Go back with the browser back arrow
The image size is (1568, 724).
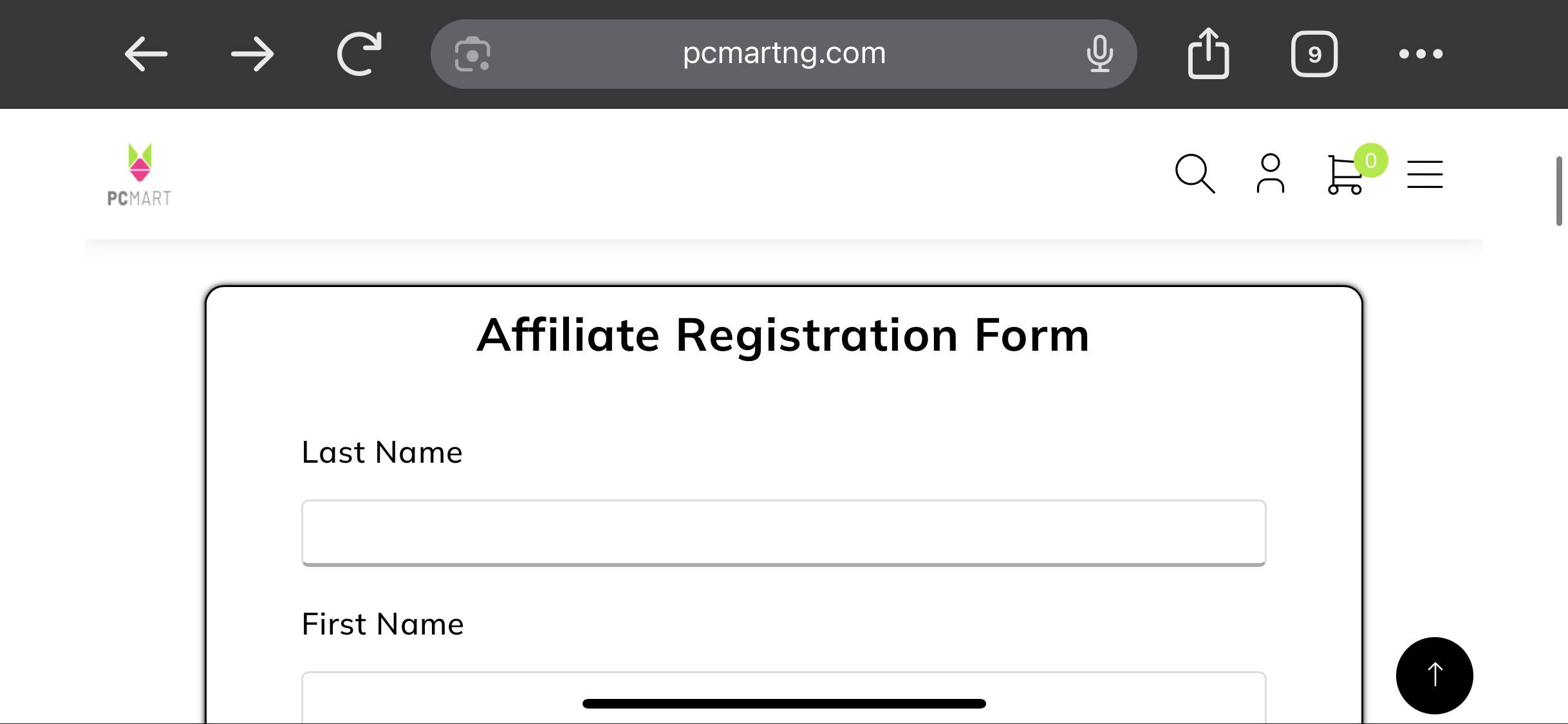[146, 54]
